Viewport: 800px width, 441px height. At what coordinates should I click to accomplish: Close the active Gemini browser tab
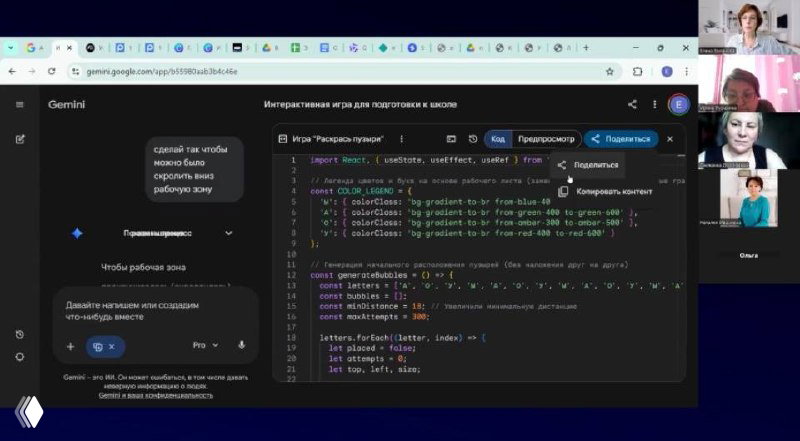tap(69, 48)
